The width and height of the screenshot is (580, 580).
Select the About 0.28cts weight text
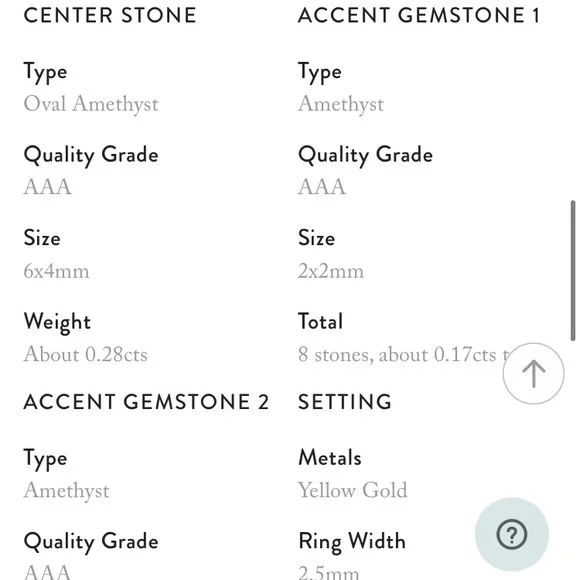point(85,354)
